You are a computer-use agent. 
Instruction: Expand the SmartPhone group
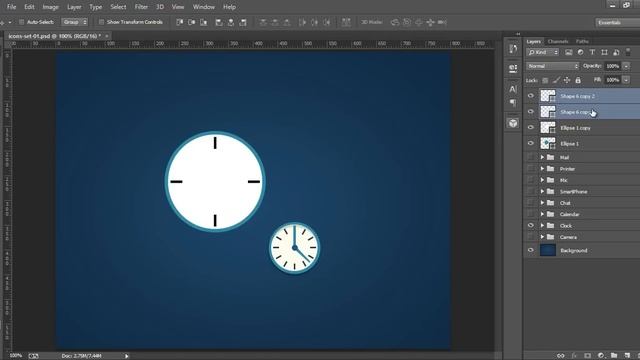(542, 191)
